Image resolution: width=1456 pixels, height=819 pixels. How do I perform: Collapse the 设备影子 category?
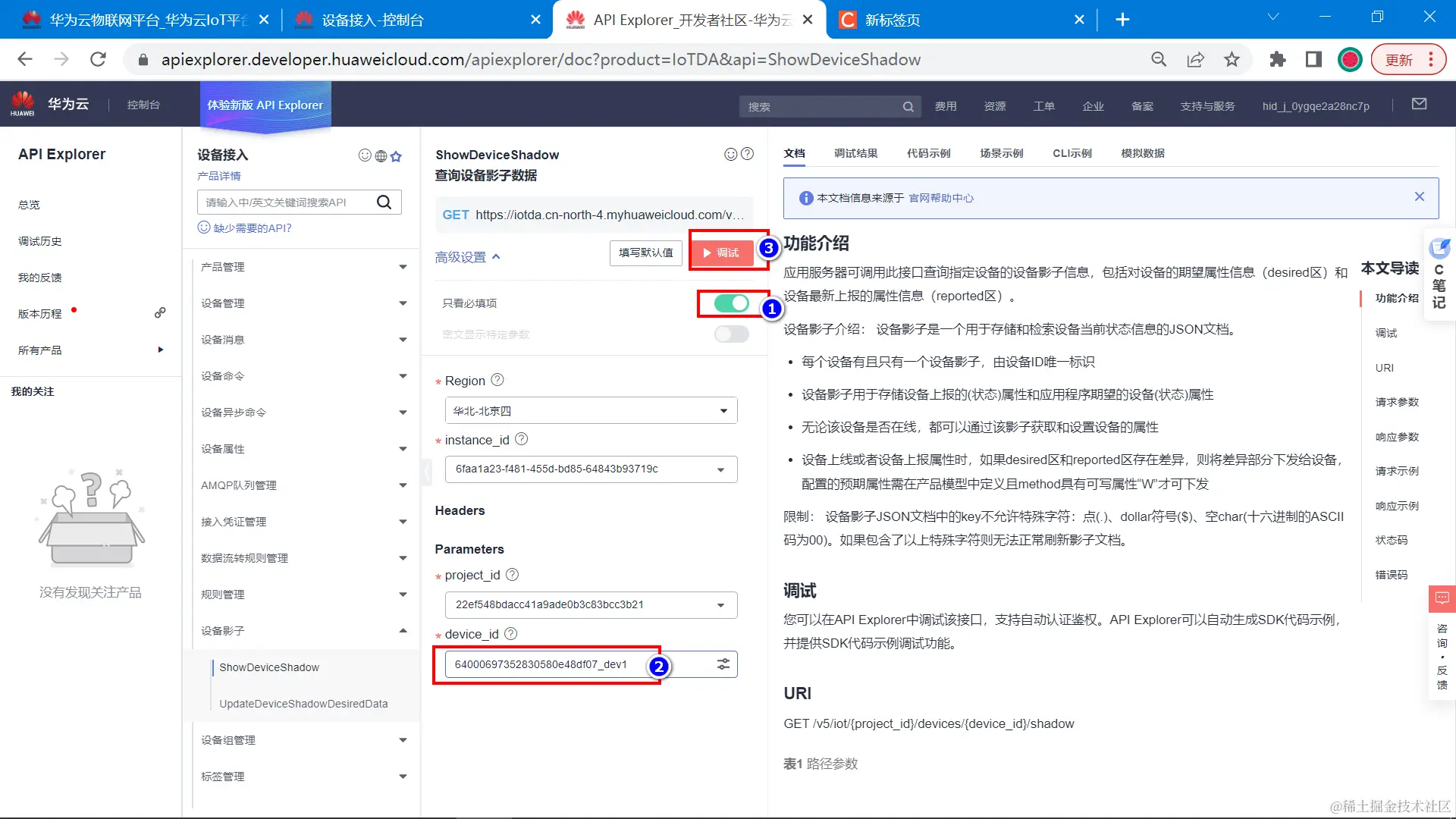click(x=303, y=631)
